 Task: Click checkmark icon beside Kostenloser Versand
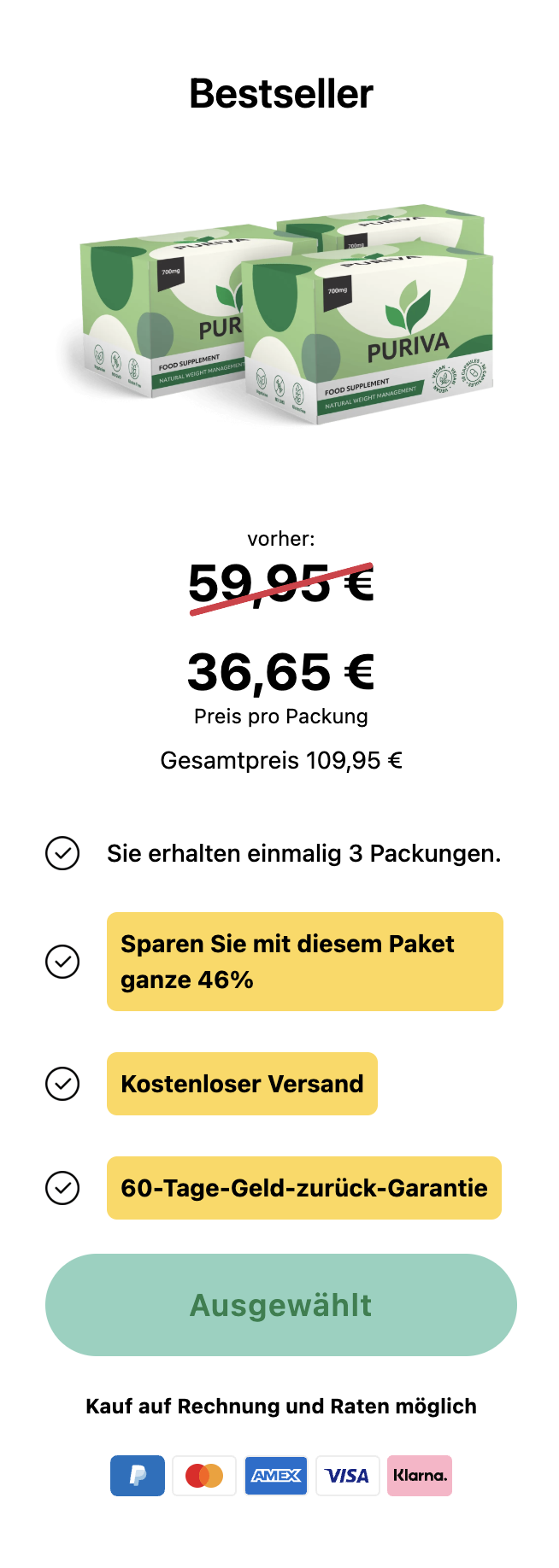(x=62, y=1084)
